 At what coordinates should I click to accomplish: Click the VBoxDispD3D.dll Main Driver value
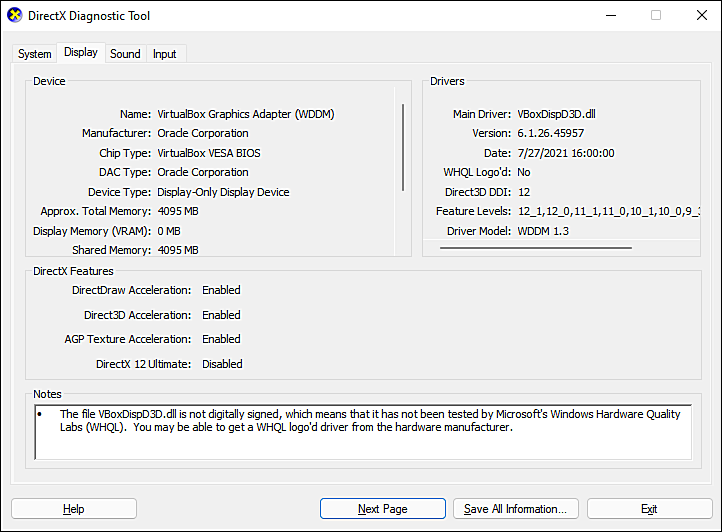tap(558, 114)
